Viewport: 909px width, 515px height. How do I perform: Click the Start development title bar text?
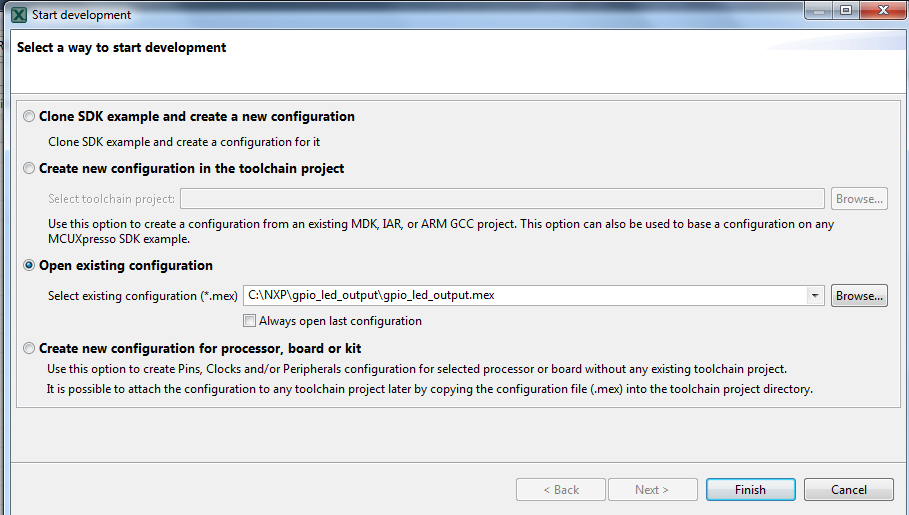tap(81, 15)
